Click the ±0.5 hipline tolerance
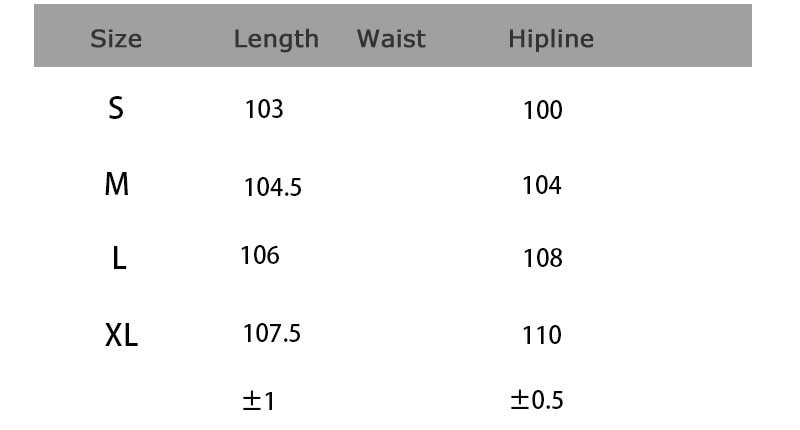Viewport: 800px width, 430px height. 537,401
